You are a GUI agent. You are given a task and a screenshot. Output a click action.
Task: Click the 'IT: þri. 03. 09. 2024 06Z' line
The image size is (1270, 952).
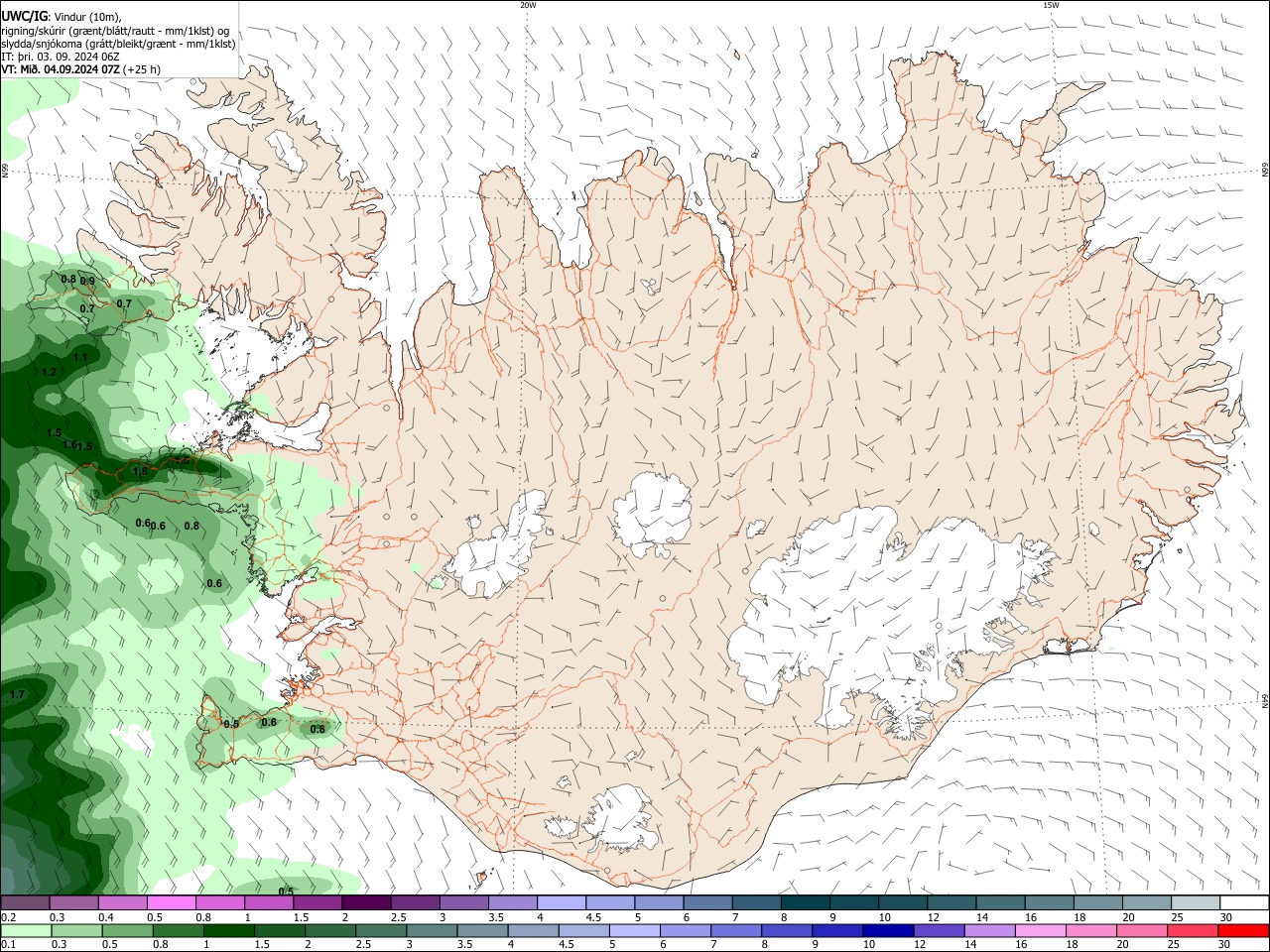(x=61, y=57)
